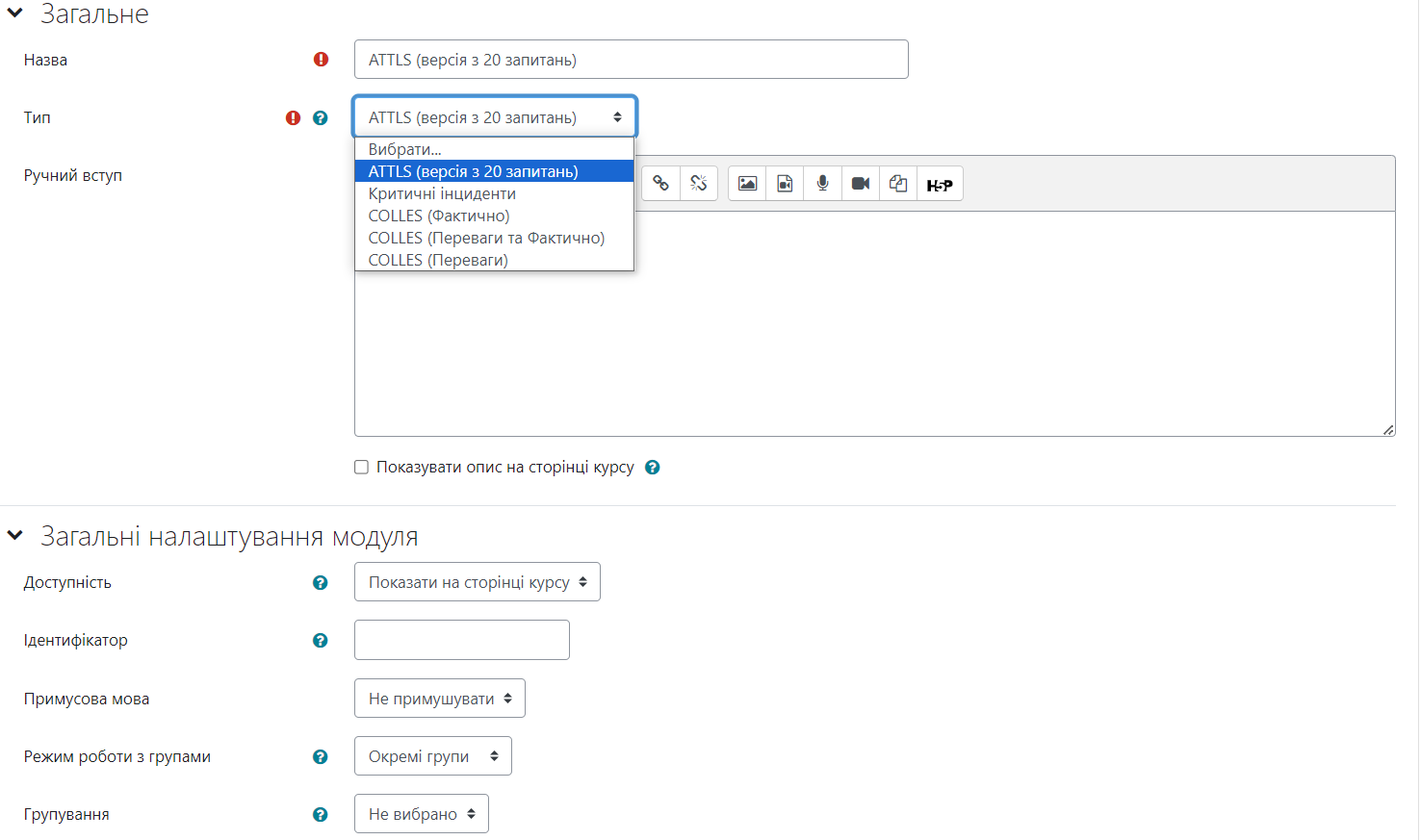The height and width of the screenshot is (840, 1421).
Task: Open help icon for Доступність
Action: [x=321, y=583]
